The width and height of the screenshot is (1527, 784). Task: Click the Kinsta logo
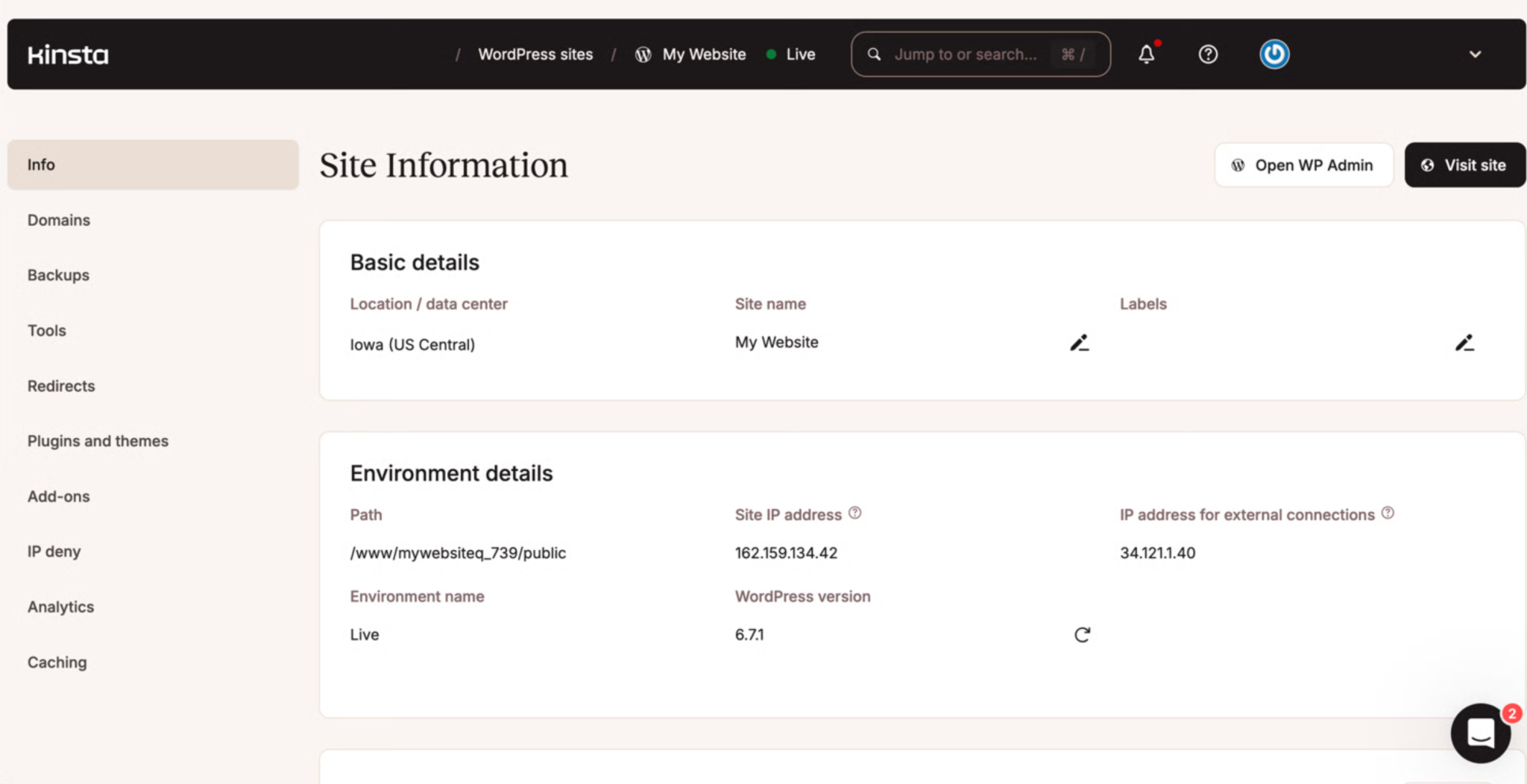[67, 54]
